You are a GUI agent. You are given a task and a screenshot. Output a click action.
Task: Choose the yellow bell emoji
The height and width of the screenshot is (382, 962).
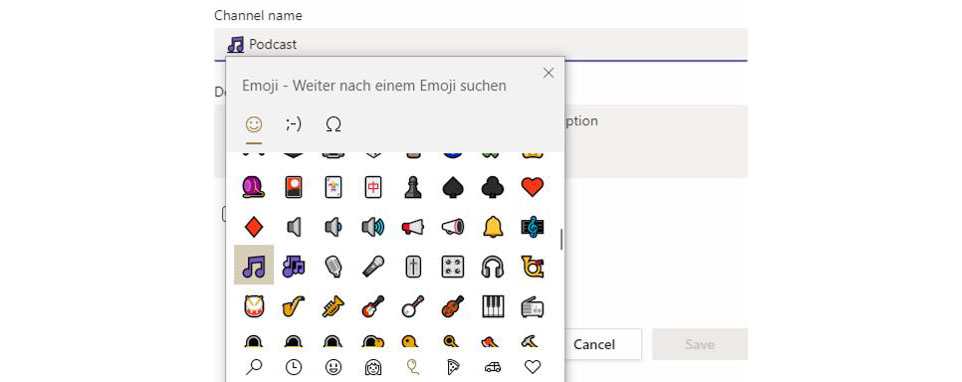point(493,227)
